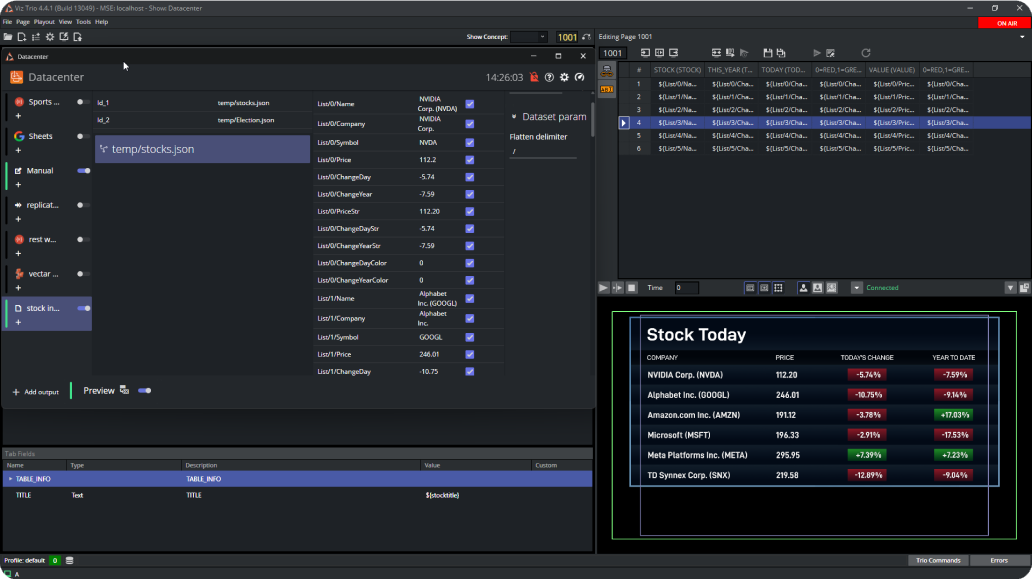This screenshot has height=579, width=1032.
Task: Uncheck the List/0/Name checkbox
Action: tap(470, 104)
